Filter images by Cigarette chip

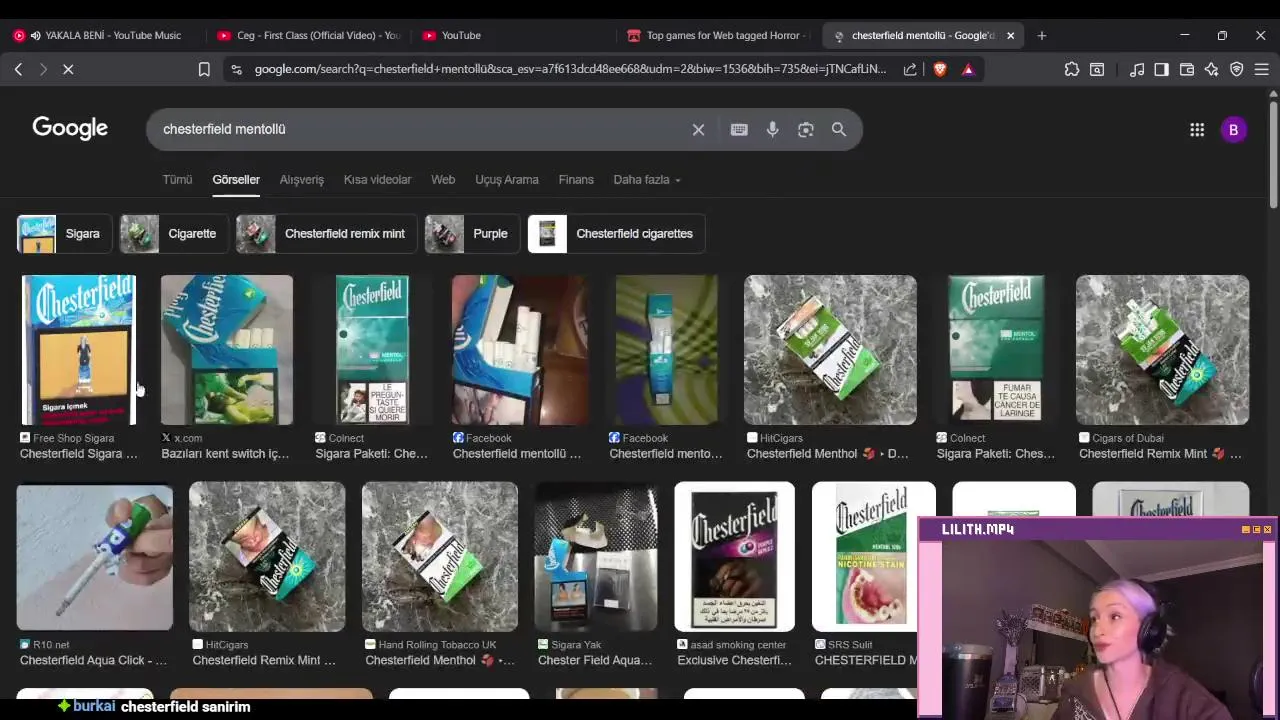click(173, 234)
